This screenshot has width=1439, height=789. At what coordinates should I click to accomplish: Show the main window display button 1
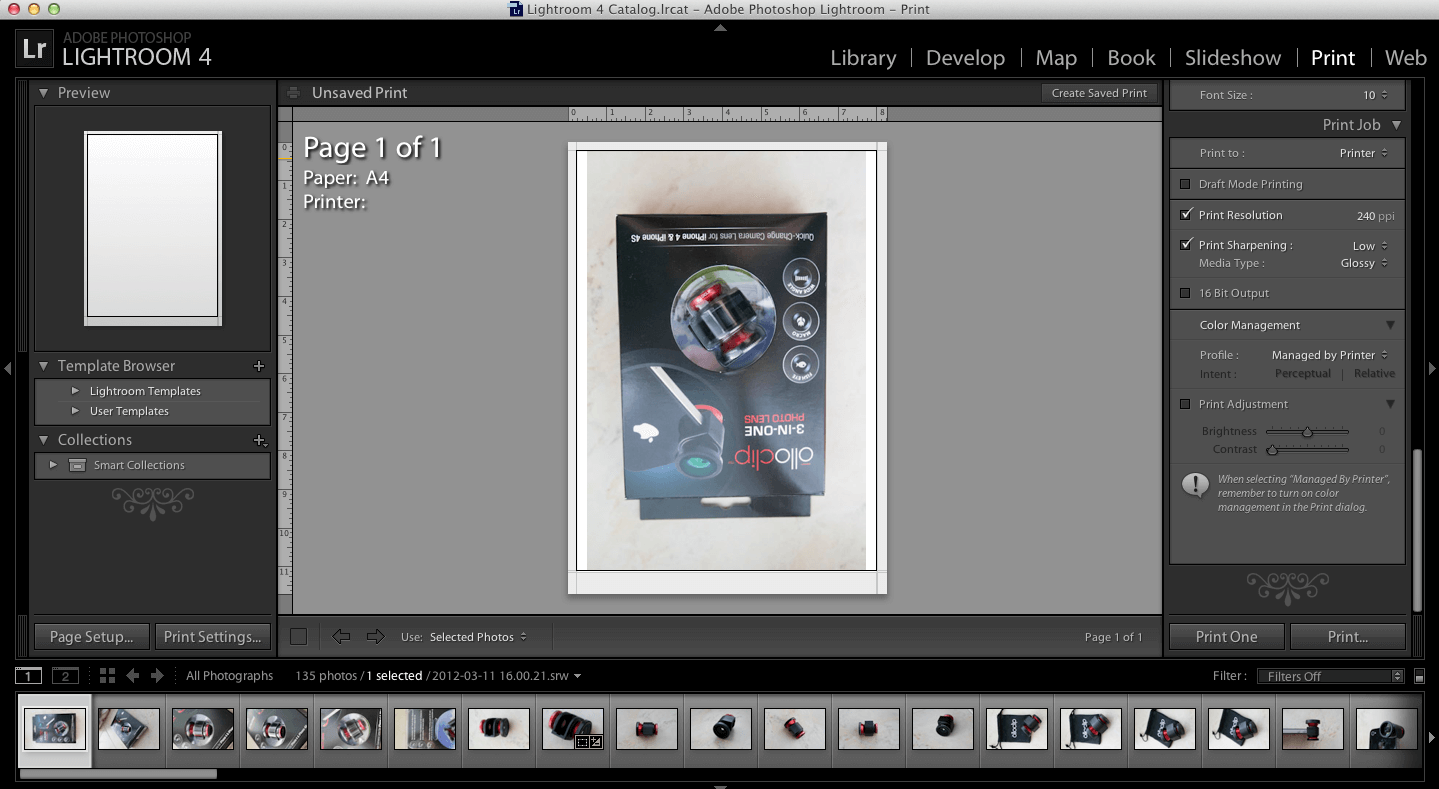pos(29,676)
